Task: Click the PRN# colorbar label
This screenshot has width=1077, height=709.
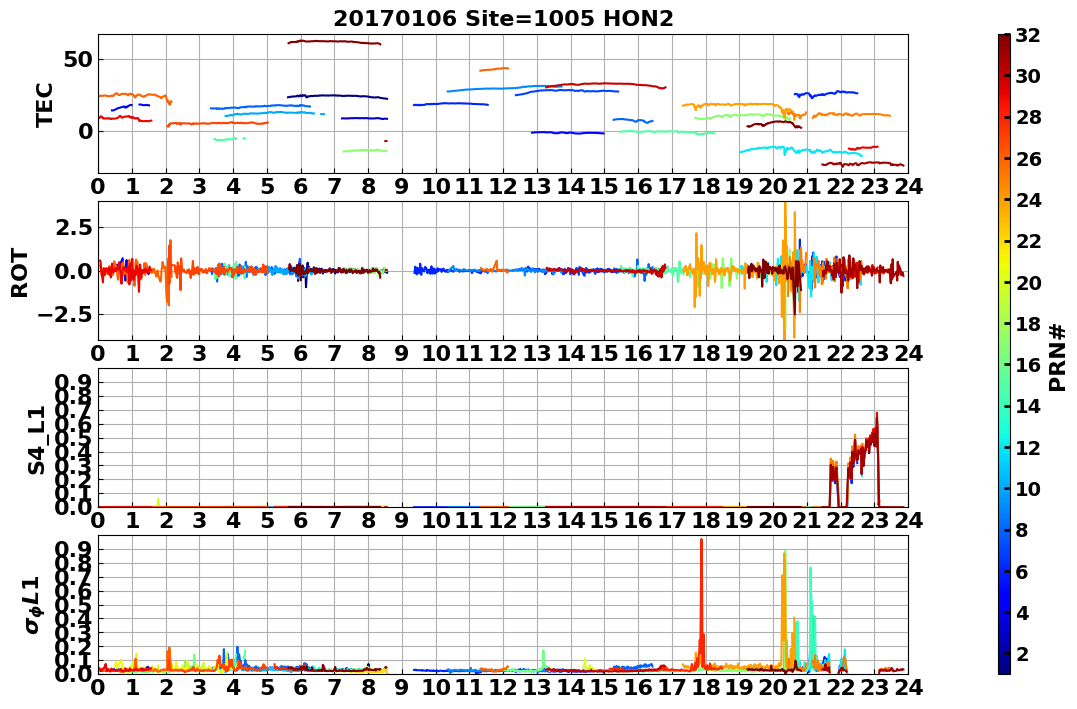Action: point(1058,358)
